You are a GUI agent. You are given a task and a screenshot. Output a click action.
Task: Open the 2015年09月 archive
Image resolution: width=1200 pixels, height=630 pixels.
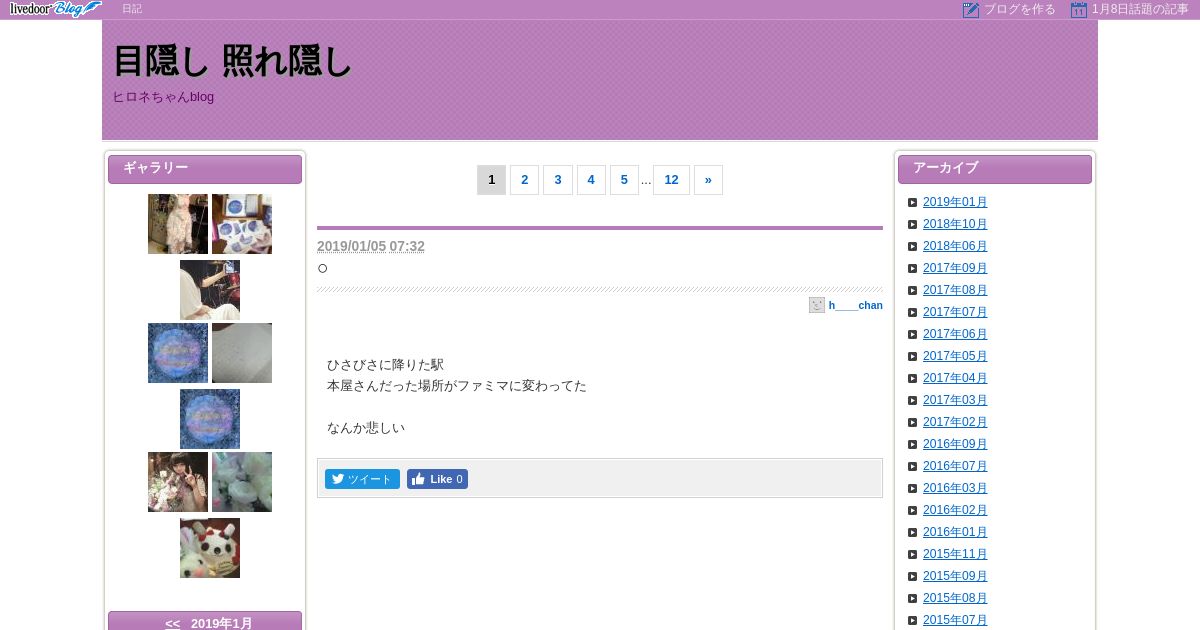click(x=955, y=576)
